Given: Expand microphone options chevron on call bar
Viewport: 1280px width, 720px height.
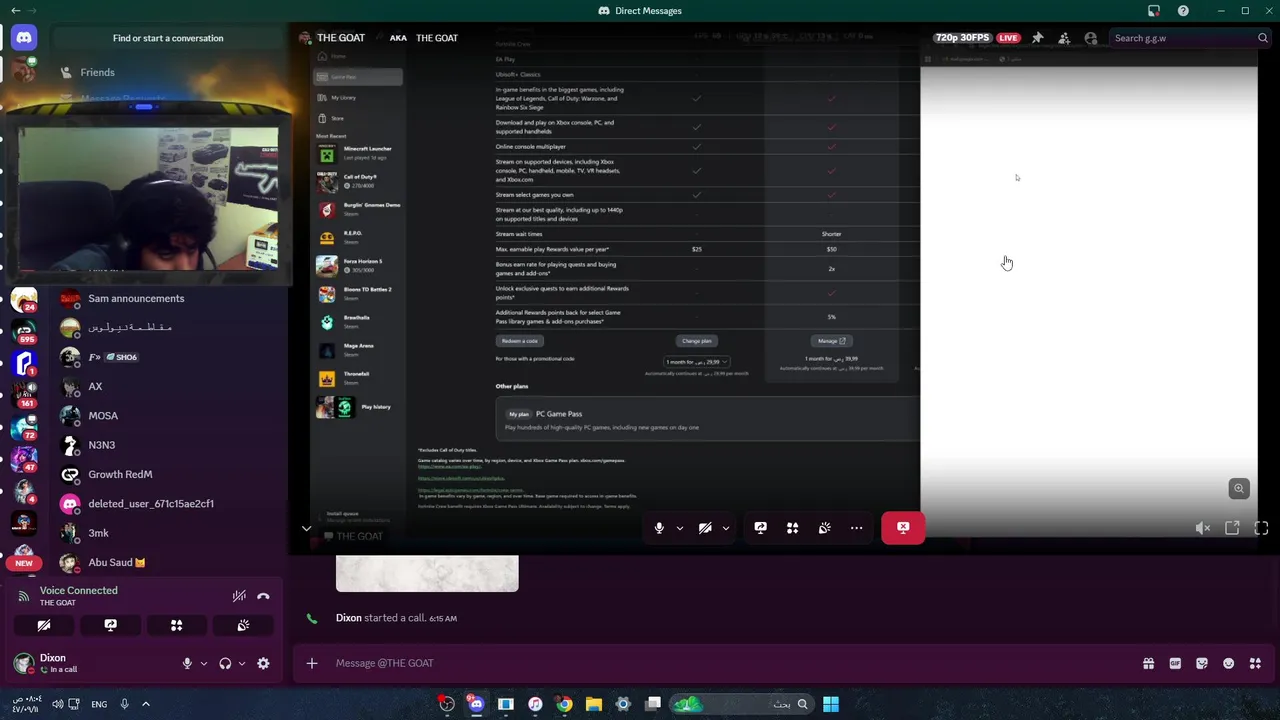Looking at the screenshot, I should coord(679,528).
